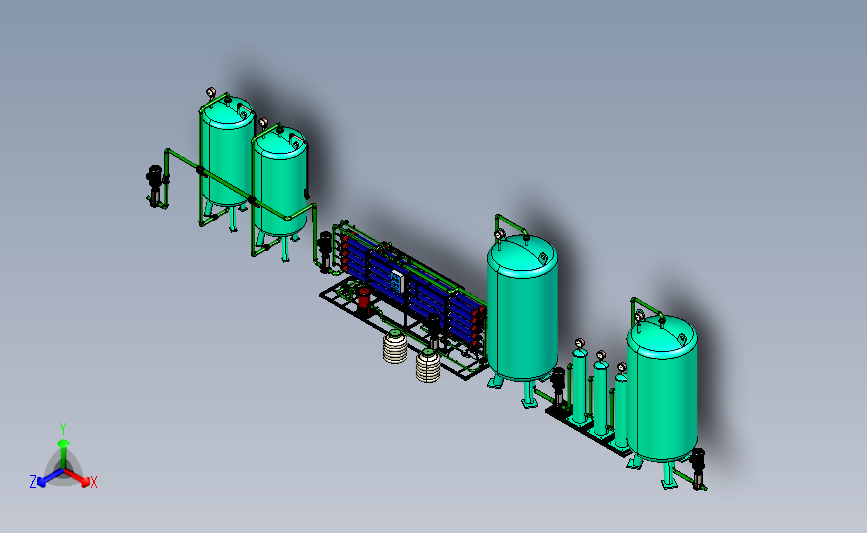This screenshot has width=867, height=533.
Task: Select the right white ribbed dosing tank
Action: (x=428, y=366)
